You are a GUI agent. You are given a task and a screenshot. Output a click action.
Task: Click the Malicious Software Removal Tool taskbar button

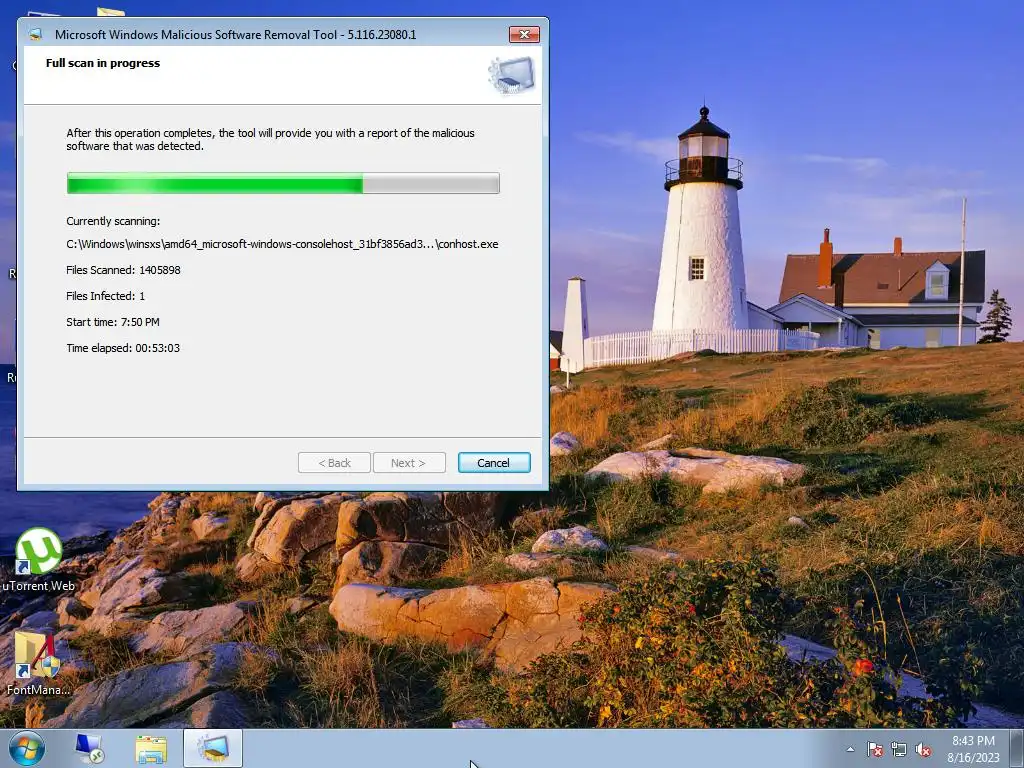[x=213, y=748]
